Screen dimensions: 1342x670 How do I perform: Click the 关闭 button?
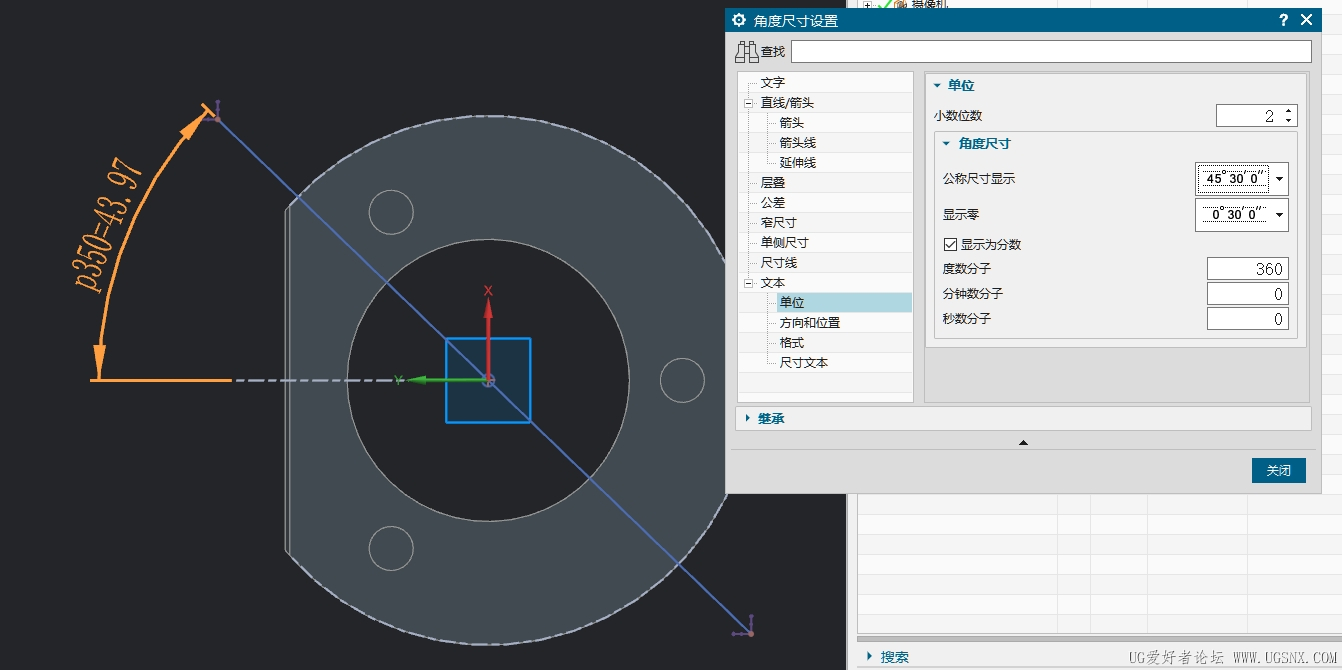coord(1278,470)
